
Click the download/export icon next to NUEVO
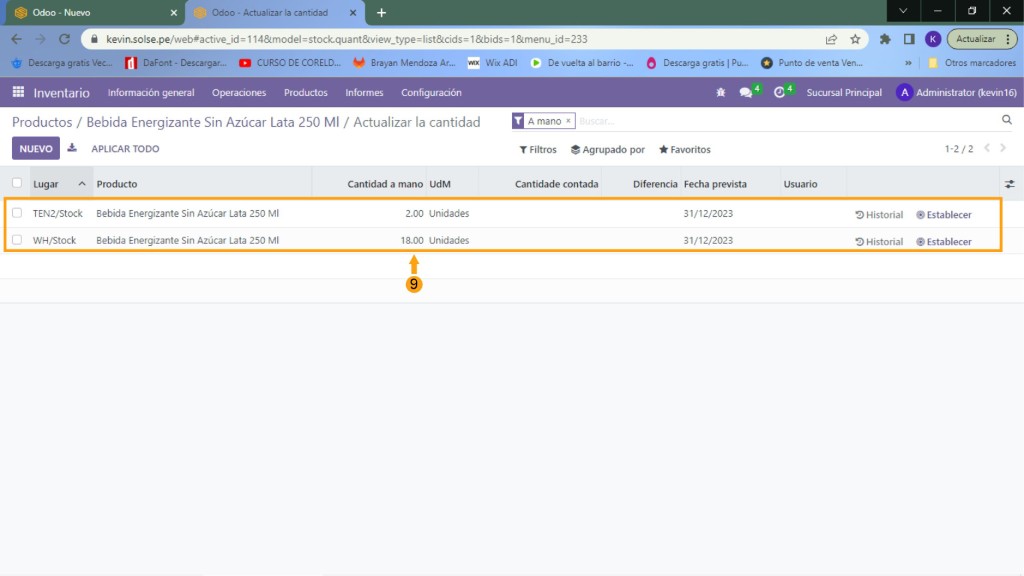pyautogui.click(x=71, y=149)
